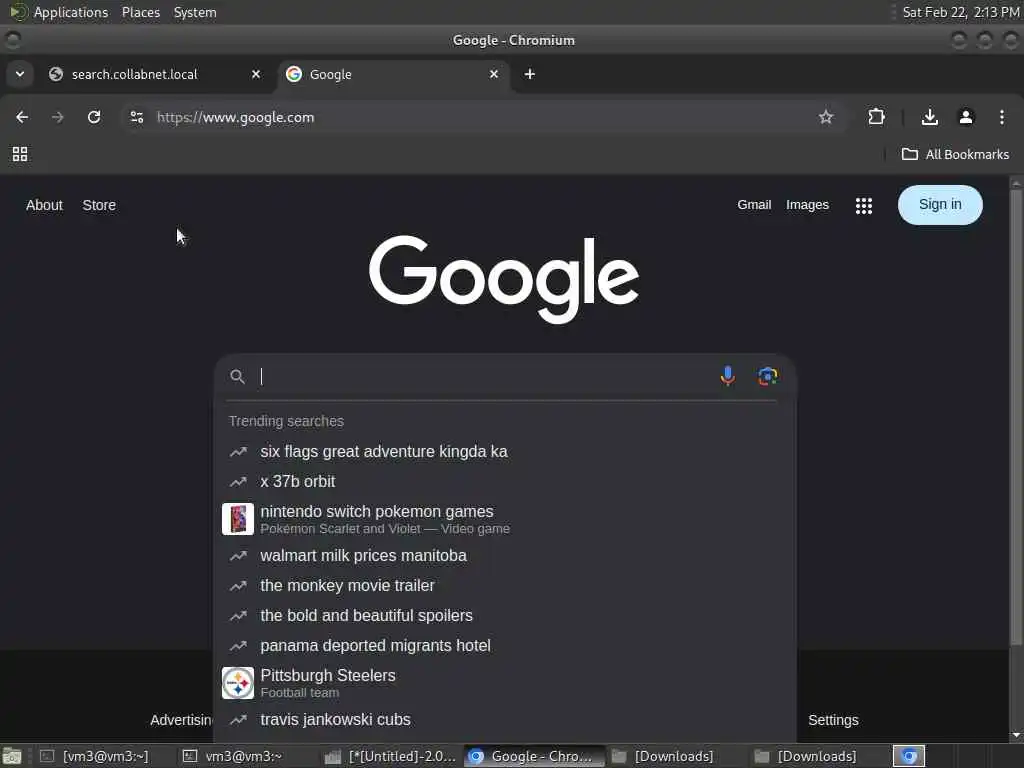This screenshot has height=768, width=1024.
Task: Click the show desktop icon in taskbar
Action: (12, 756)
